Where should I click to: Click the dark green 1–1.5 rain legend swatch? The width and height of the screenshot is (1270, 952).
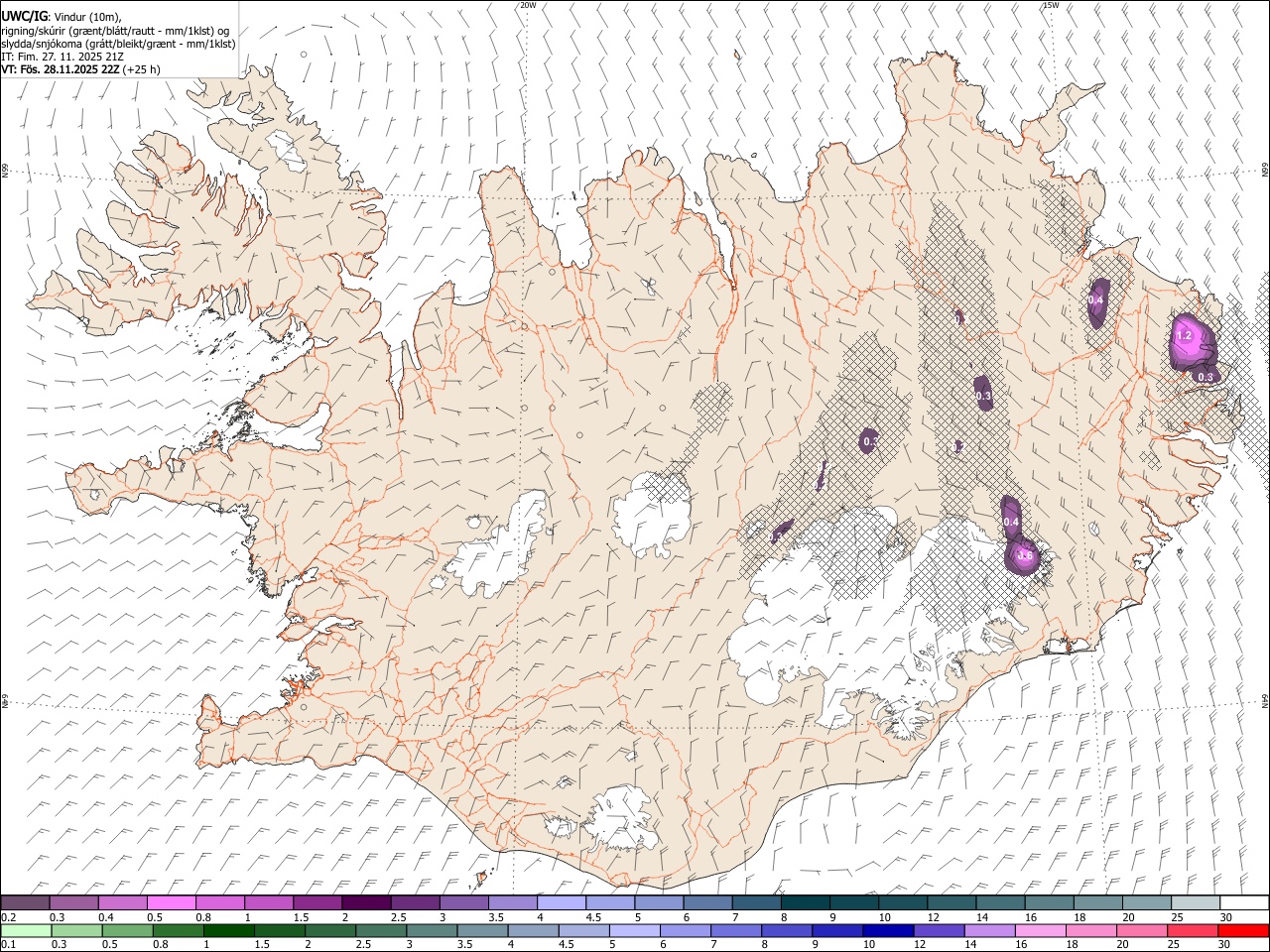click(x=227, y=930)
